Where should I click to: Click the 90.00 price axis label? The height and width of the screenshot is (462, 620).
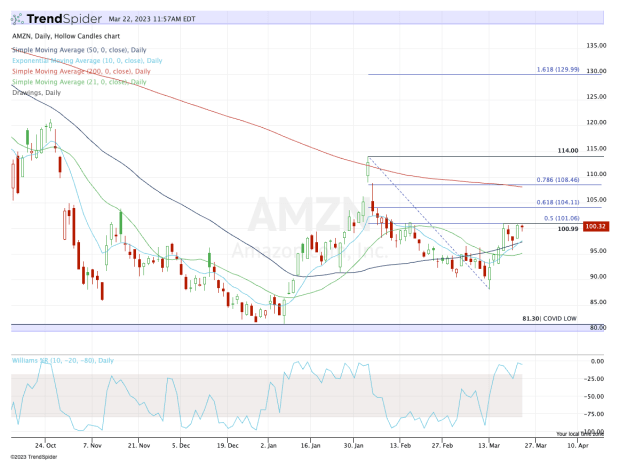point(597,276)
